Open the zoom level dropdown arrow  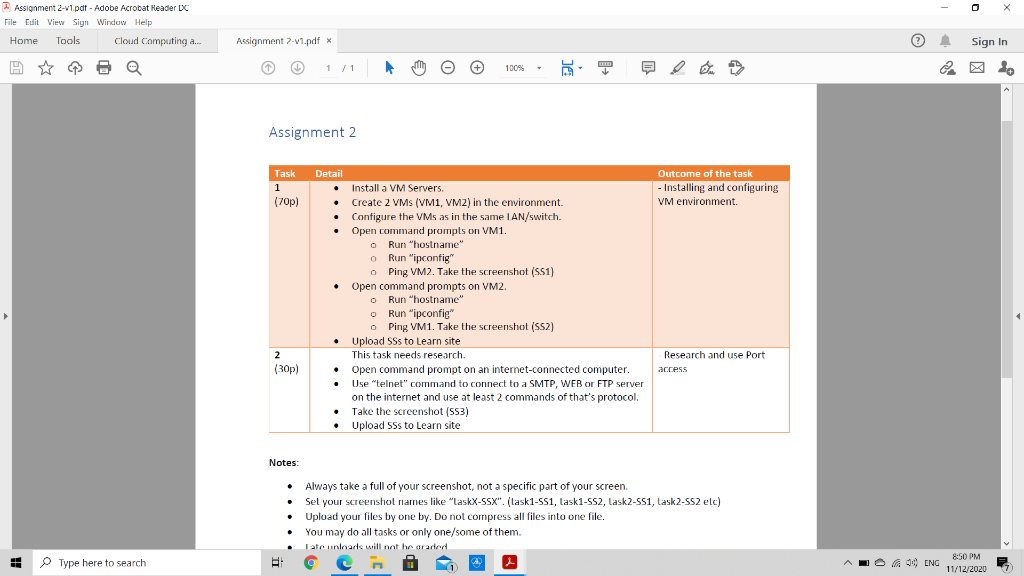tap(539, 68)
